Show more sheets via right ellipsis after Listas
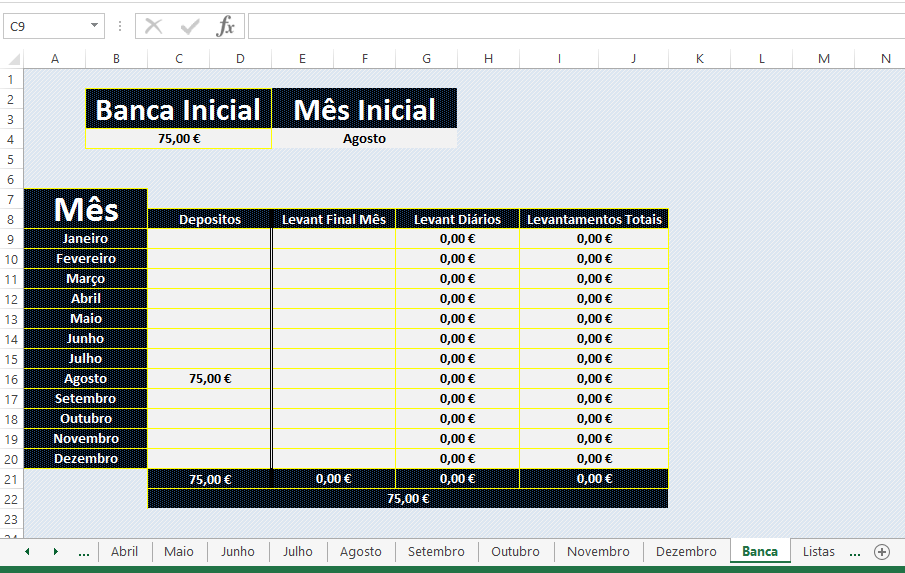This screenshot has width=905, height=573. [855, 552]
